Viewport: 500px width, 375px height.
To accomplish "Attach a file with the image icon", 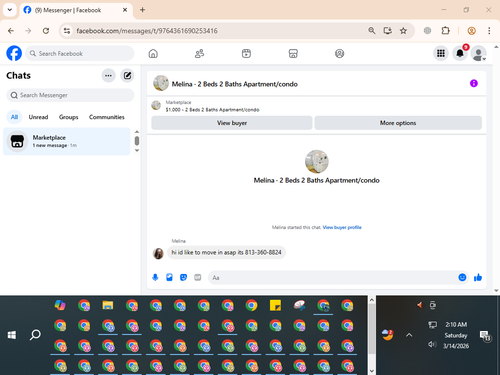I will pos(169,277).
